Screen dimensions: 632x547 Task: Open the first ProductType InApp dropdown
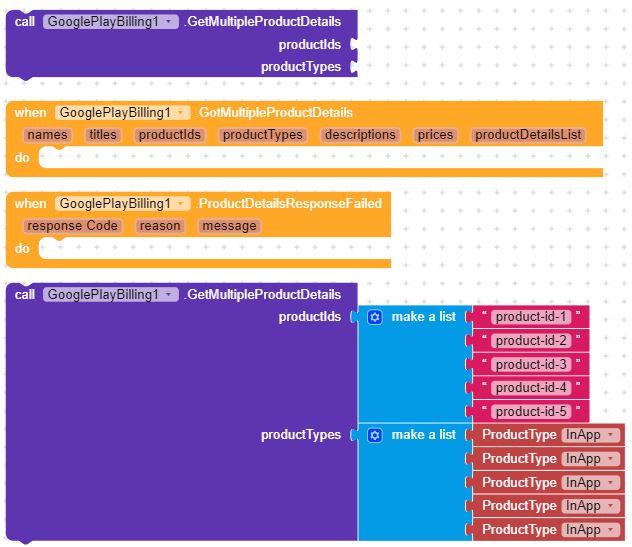611,435
